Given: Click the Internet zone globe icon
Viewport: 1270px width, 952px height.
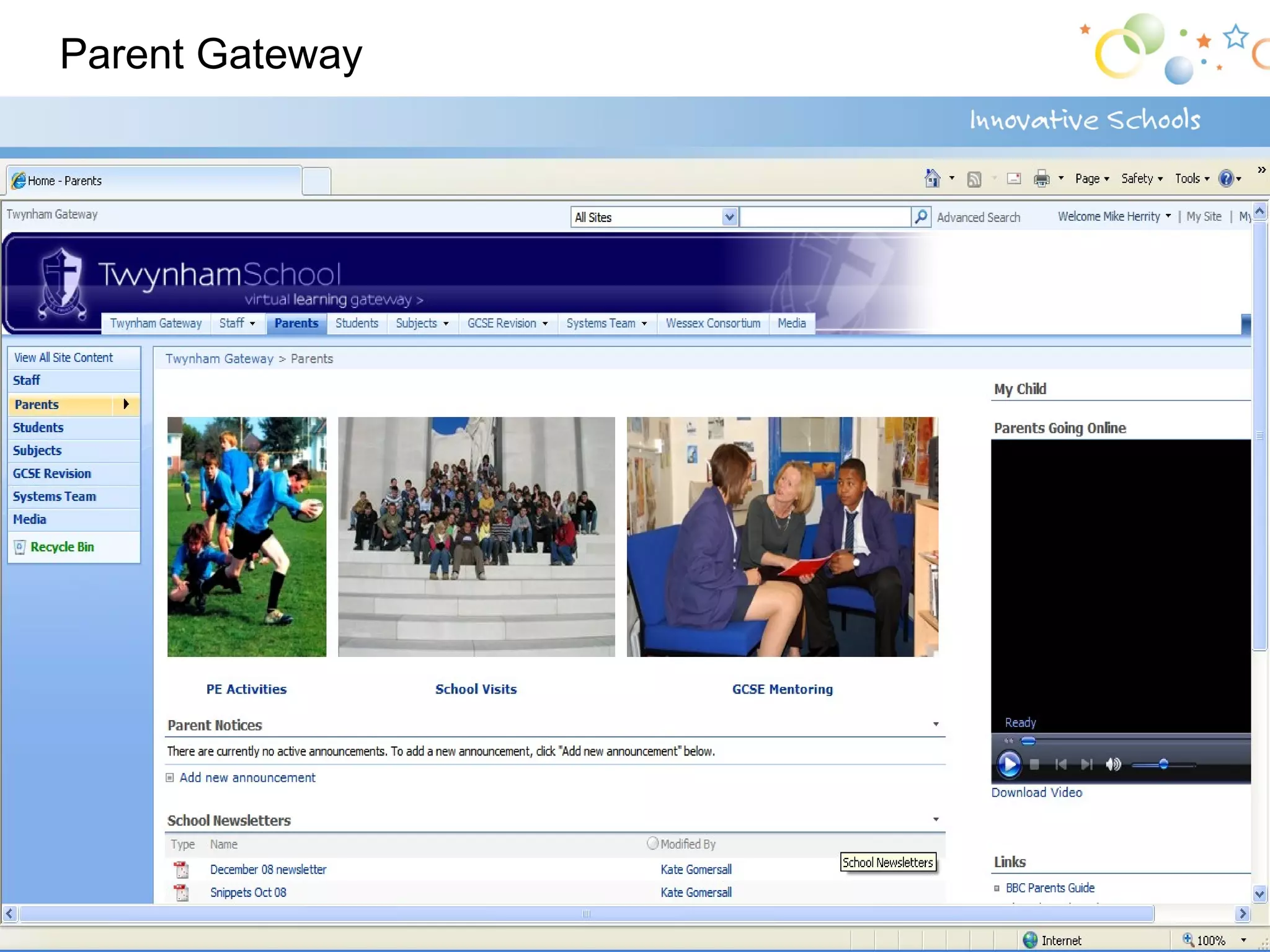Looking at the screenshot, I should pos(1030,940).
